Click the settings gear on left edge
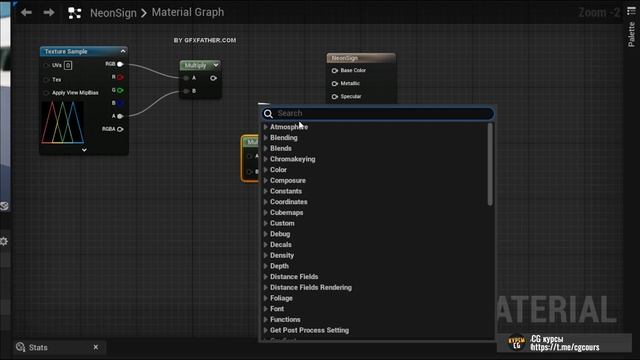Viewport: 640px width, 360px height. [4, 241]
